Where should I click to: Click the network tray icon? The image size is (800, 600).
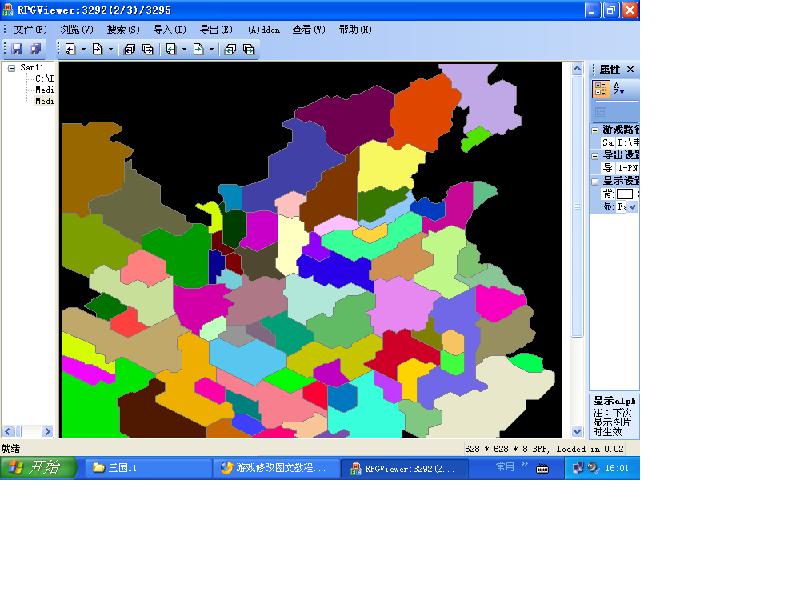(578, 467)
